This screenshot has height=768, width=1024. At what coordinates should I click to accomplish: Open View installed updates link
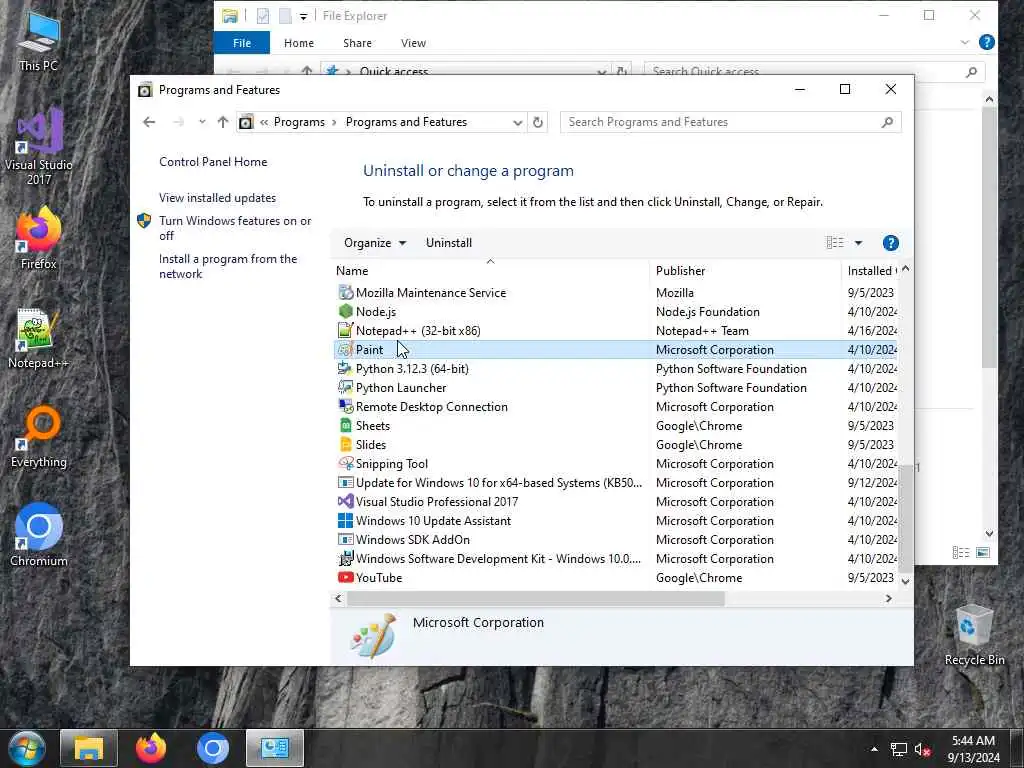217,198
